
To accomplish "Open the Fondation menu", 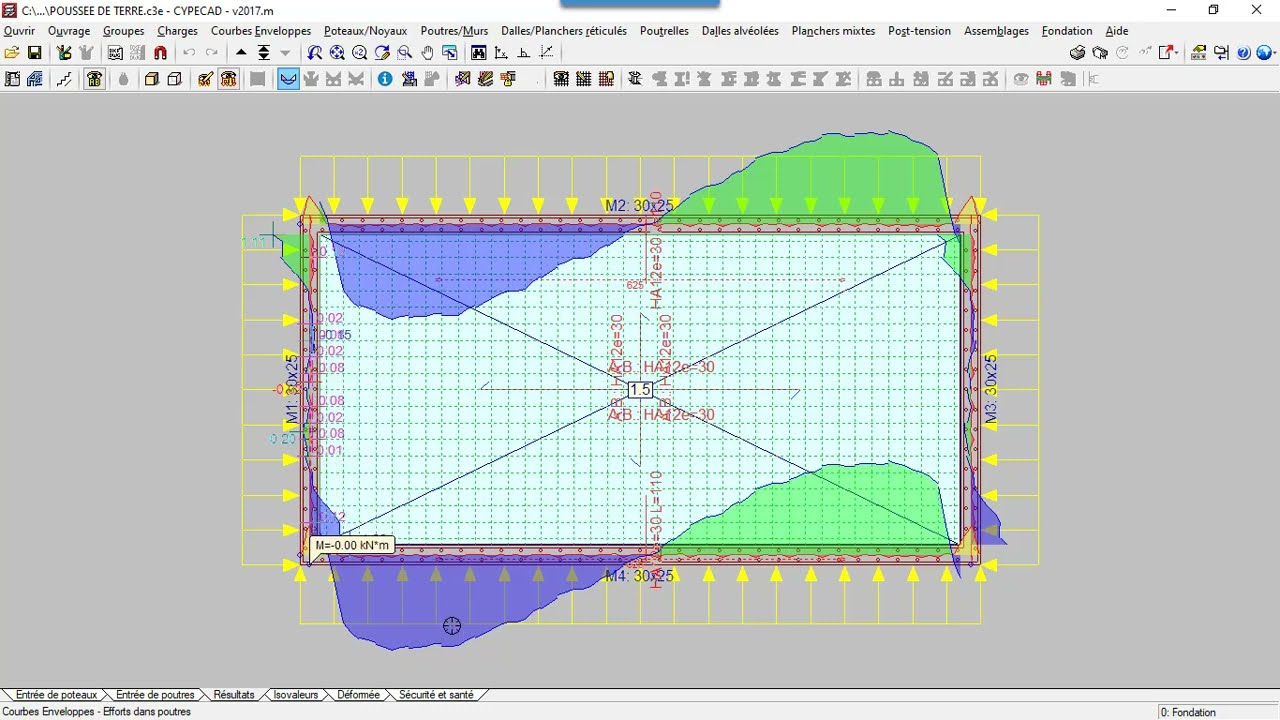I will click(1067, 31).
